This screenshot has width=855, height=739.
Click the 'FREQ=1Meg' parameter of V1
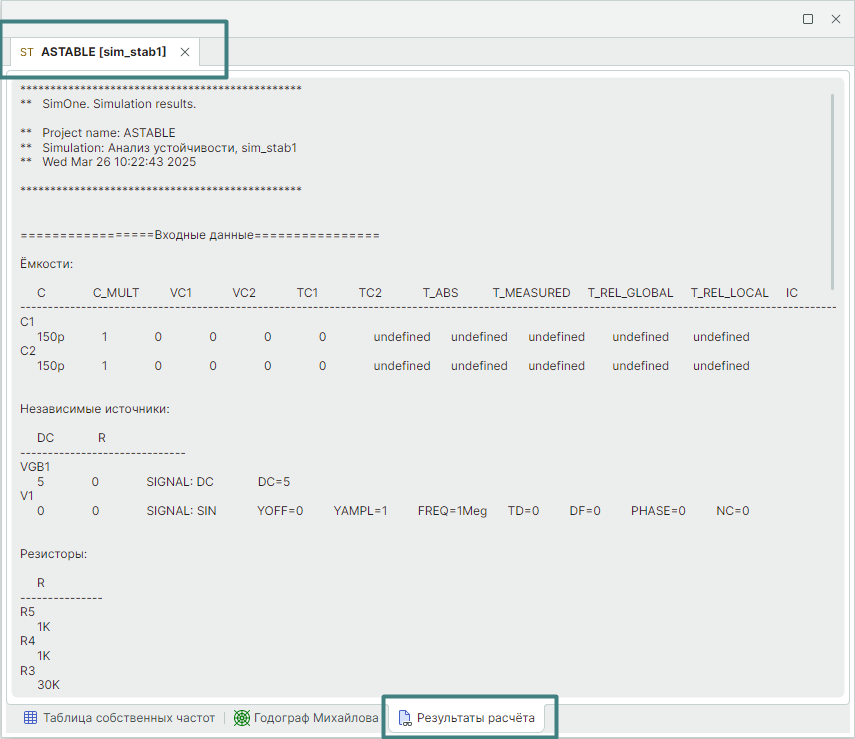[x=452, y=511]
